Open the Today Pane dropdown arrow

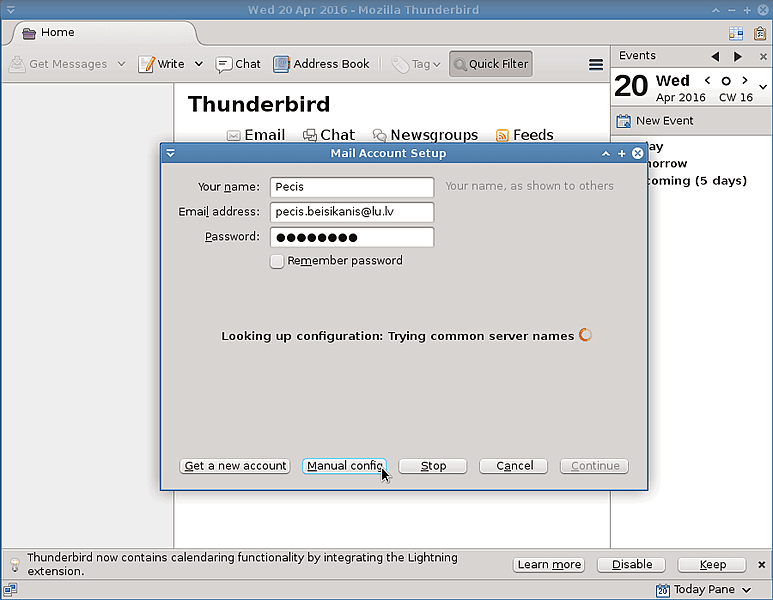tap(747, 590)
